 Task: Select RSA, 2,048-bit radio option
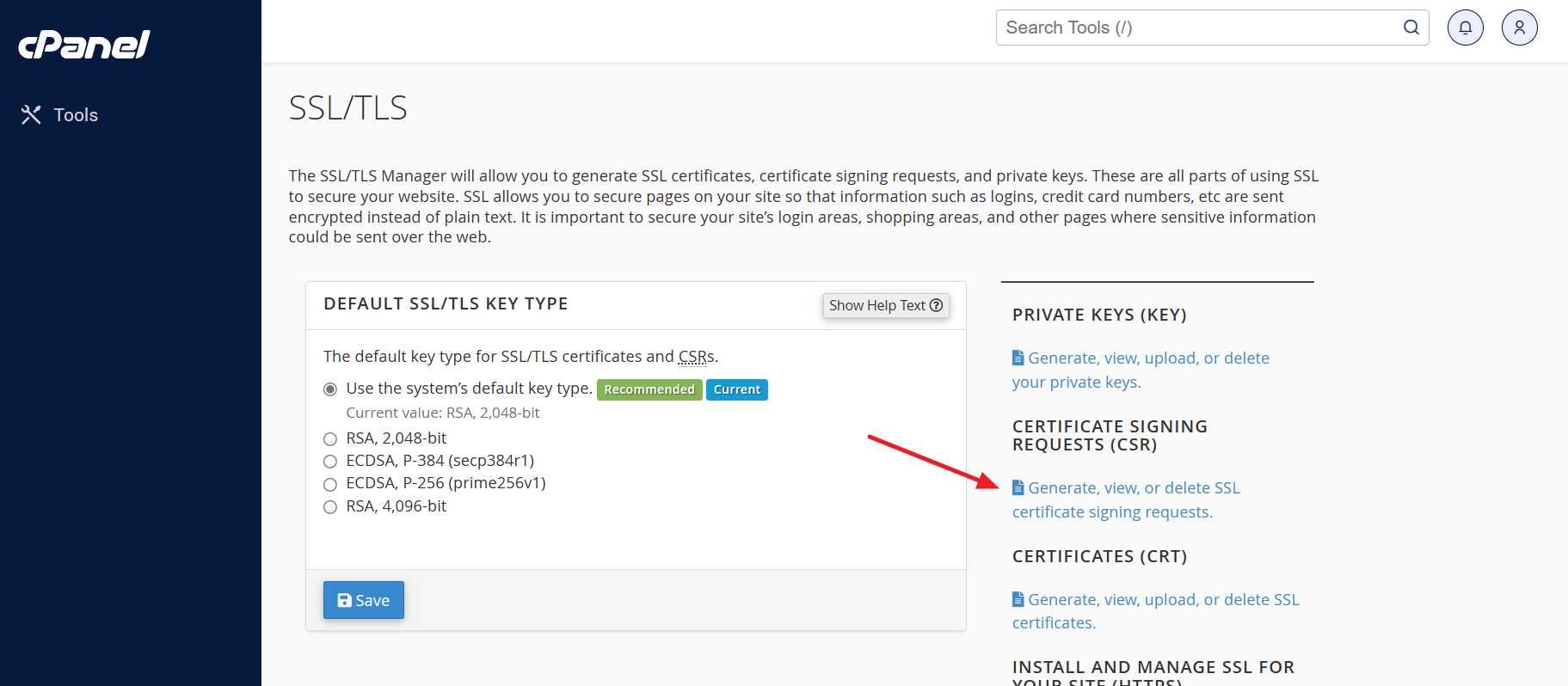[x=330, y=439]
